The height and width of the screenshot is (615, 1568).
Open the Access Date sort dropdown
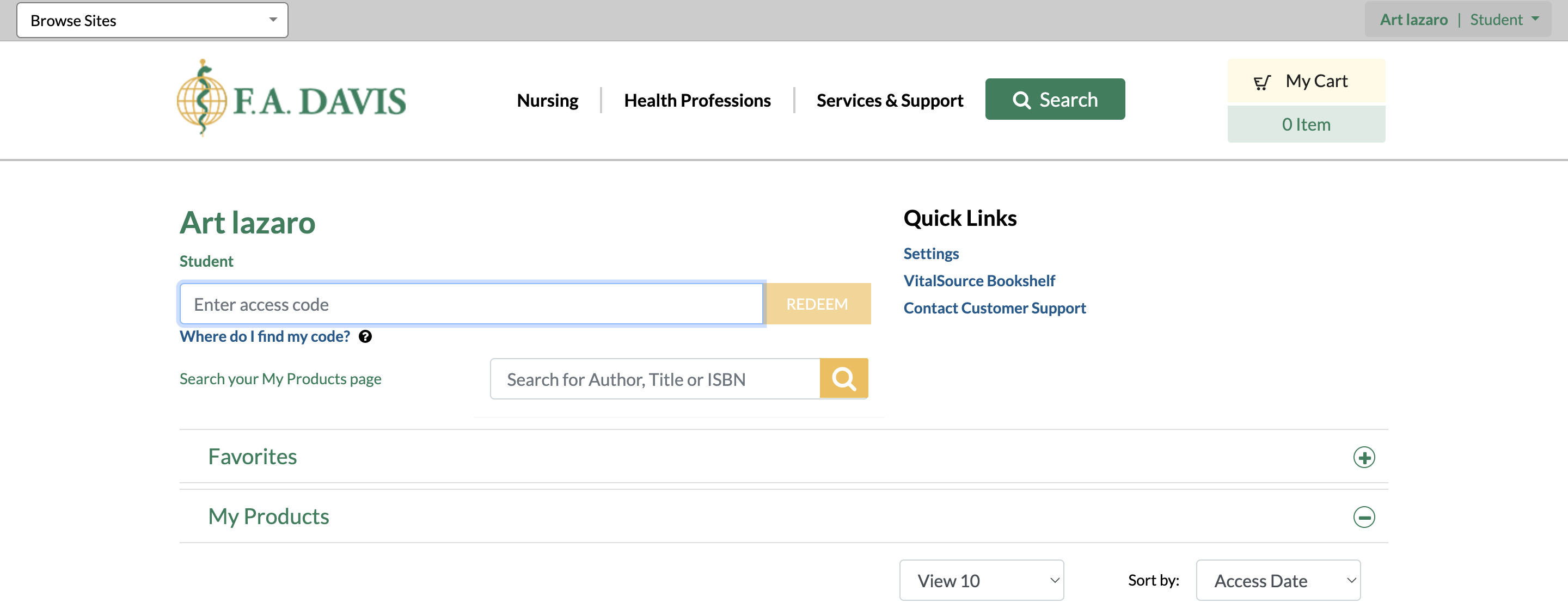(x=1278, y=580)
